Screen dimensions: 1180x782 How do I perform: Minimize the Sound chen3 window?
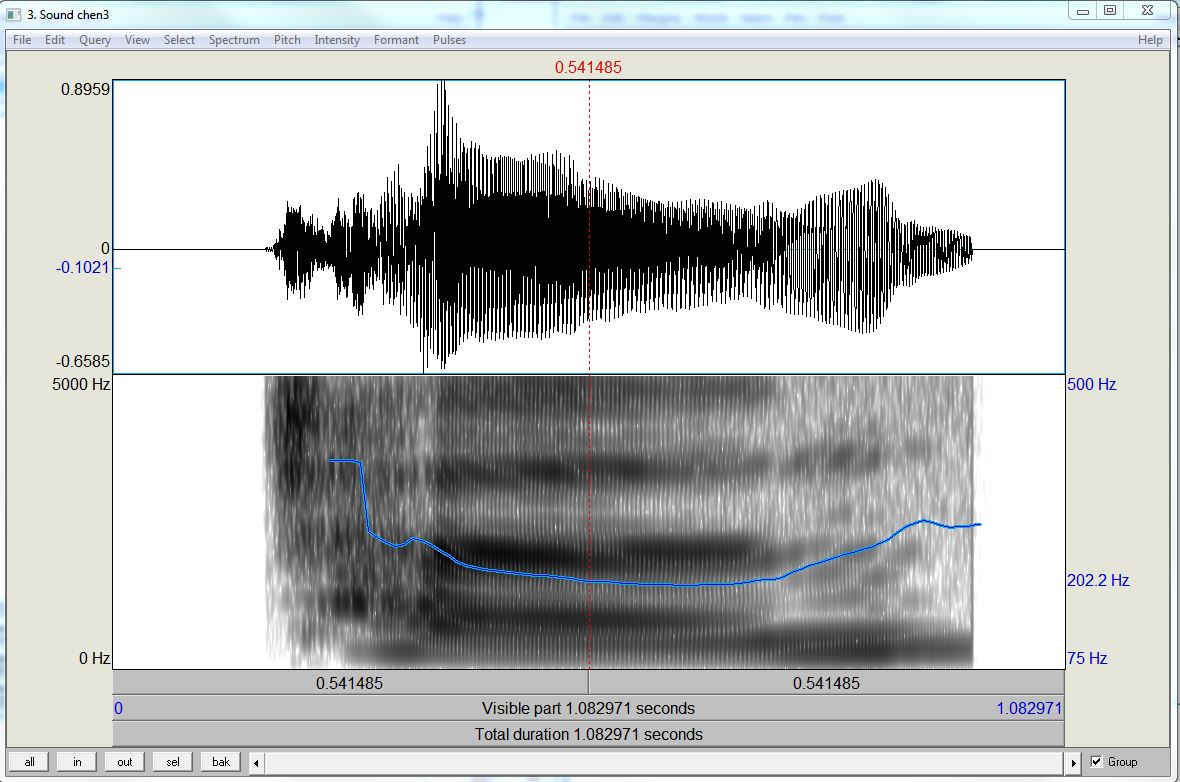click(1084, 11)
